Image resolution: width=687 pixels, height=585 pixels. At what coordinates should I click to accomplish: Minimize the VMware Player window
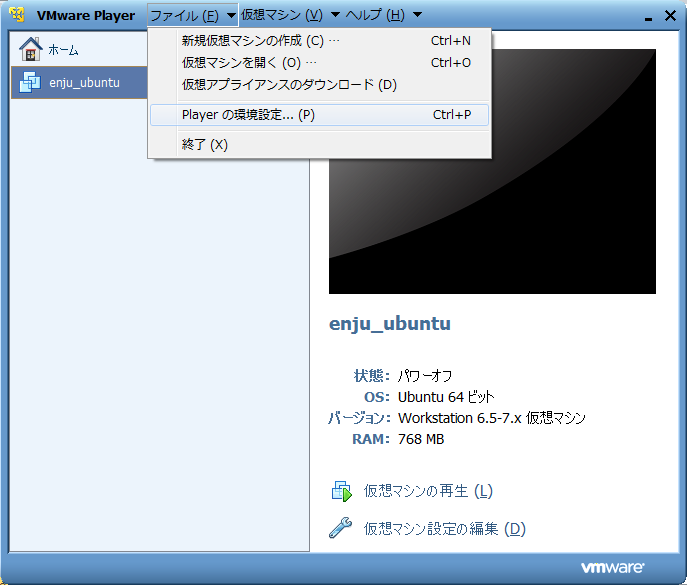coord(648,18)
